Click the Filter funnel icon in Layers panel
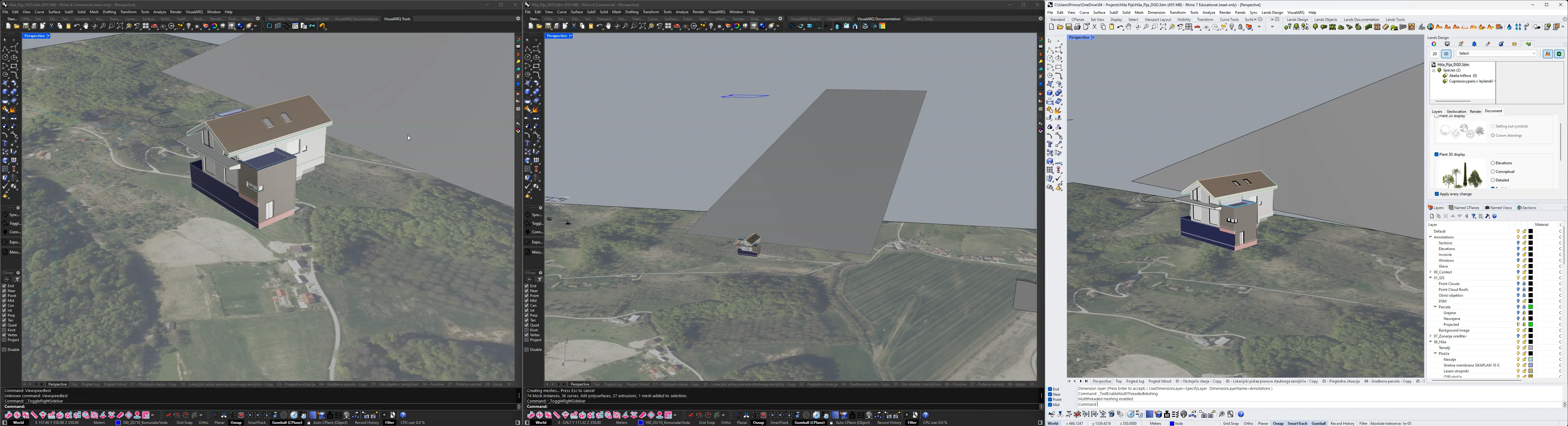Viewport: 1568px width, 426px height. [x=1474, y=216]
